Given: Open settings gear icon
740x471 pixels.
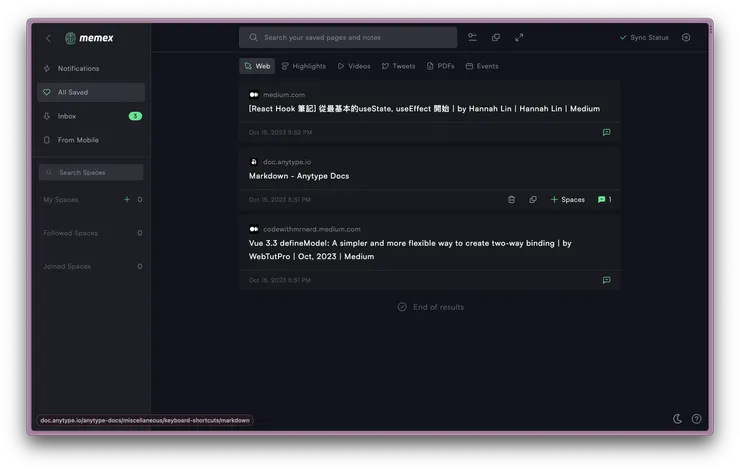Looking at the screenshot, I should tap(686, 37).
